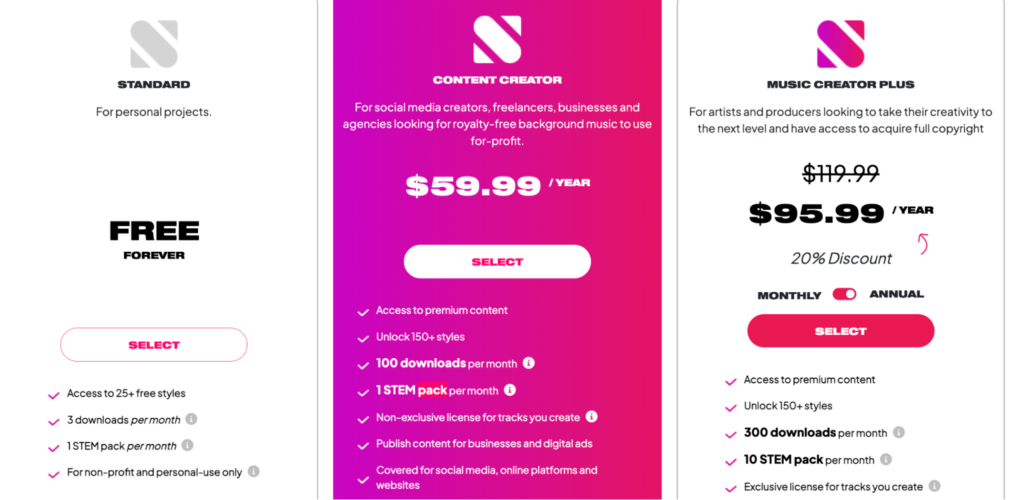Choose the ANNUAL billing label
This screenshot has width=1024, height=500.
tap(897, 294)
